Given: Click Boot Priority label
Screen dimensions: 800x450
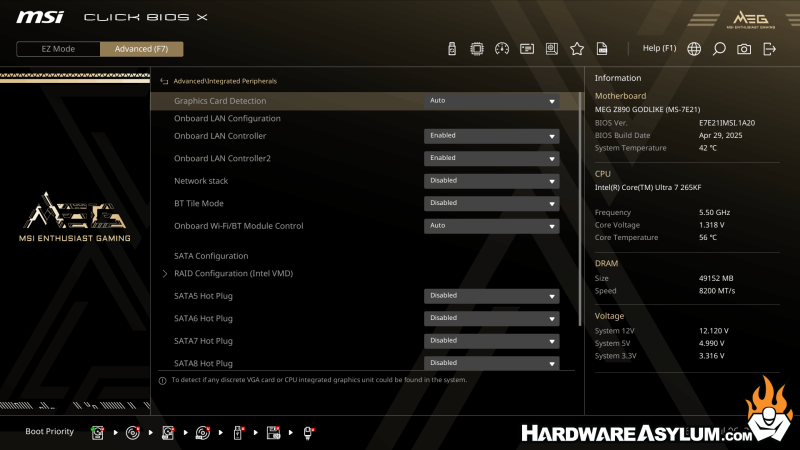Looking at the screenshot, I should click(49, 432).
